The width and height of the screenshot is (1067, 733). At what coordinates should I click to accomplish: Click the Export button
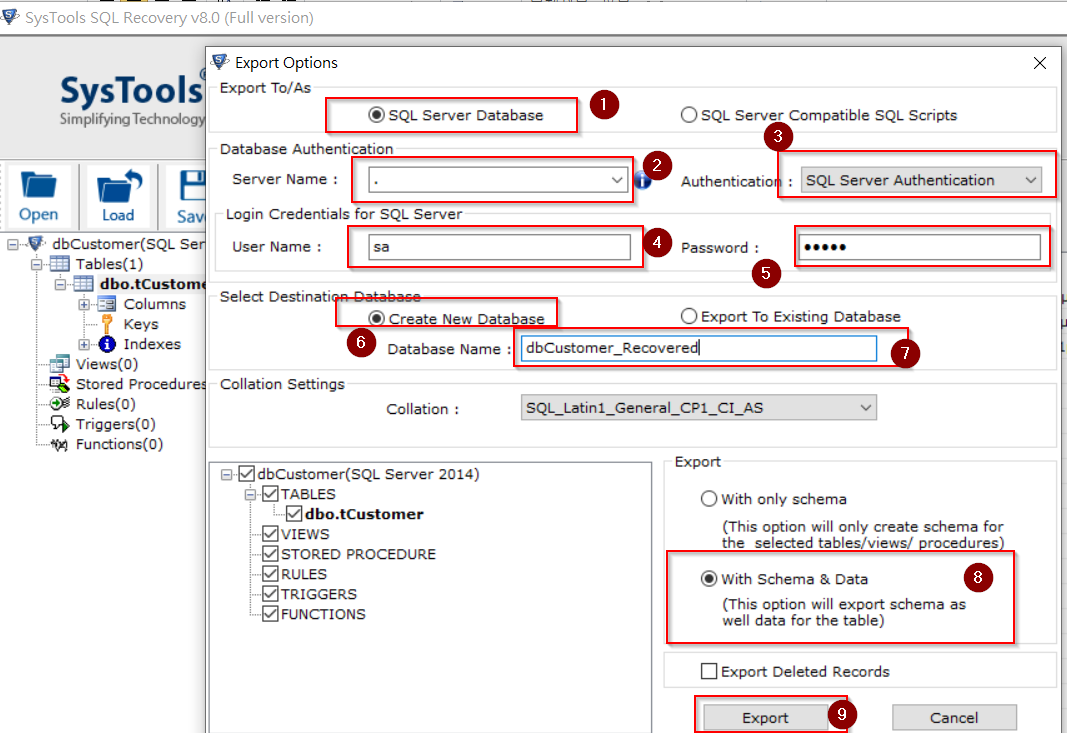(765, 717)
